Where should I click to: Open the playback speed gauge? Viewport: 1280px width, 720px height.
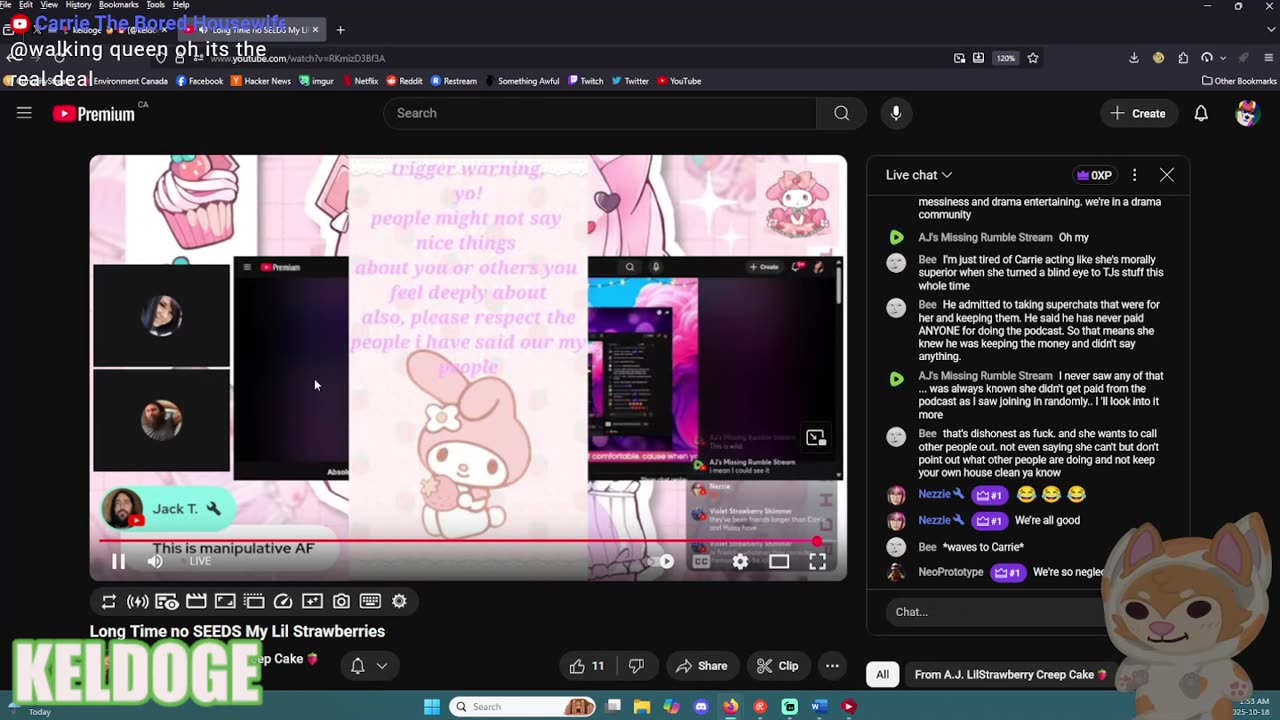click(283, 601)
